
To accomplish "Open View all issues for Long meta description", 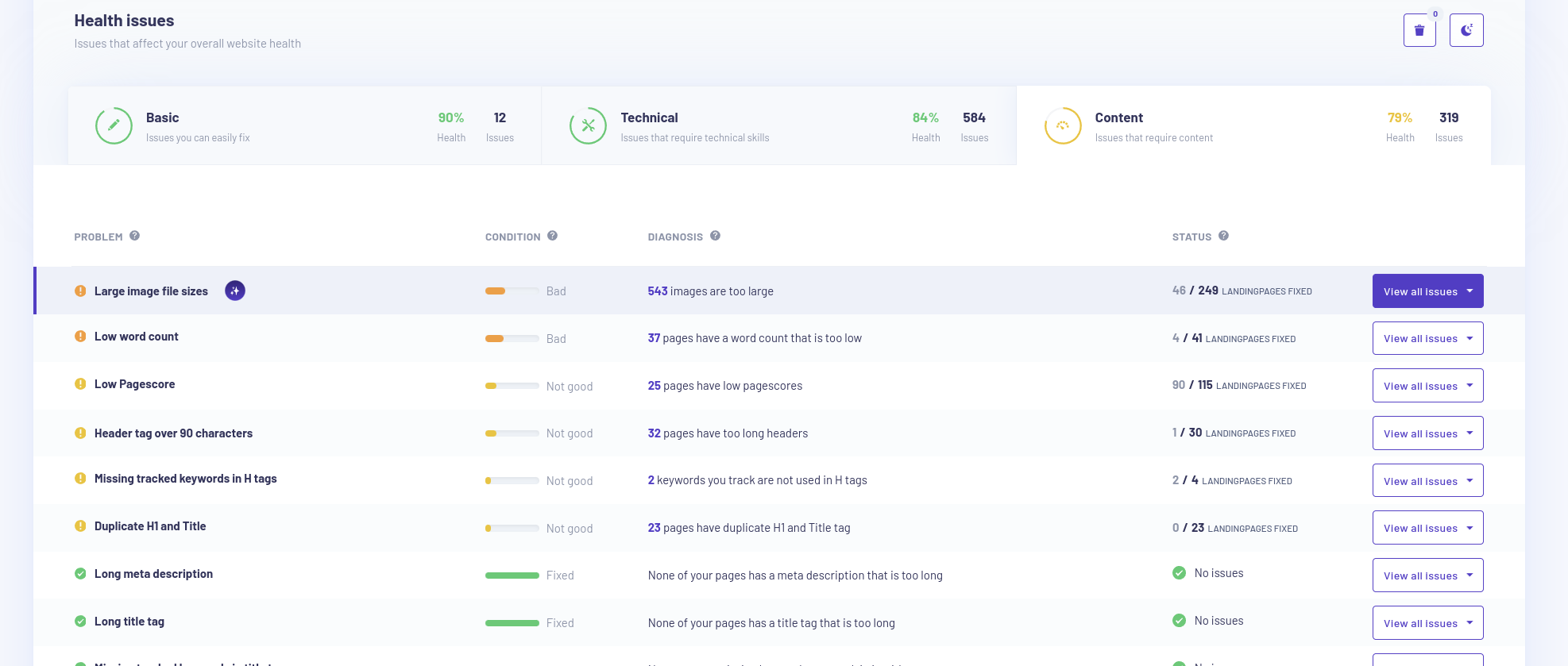I will (x=1427, y=576).
